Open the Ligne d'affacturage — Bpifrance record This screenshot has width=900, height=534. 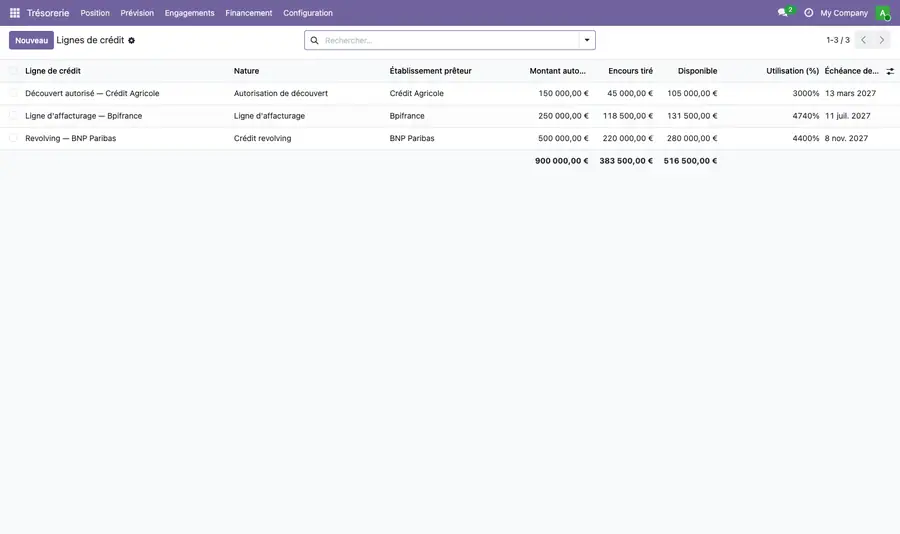pos(83,115)
